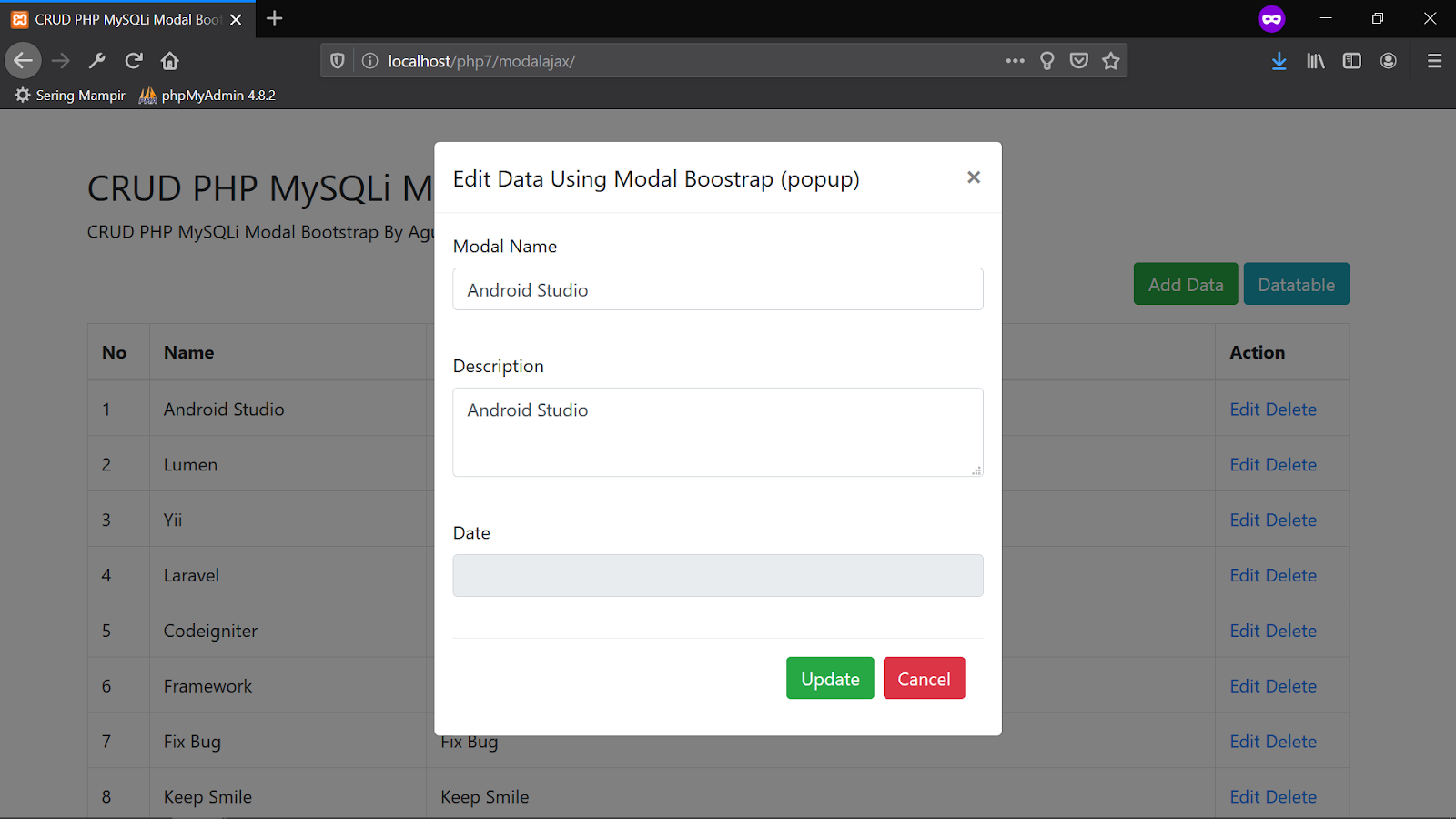Open phpMyAdmin 4.8.2 bookmark

click(207, 96)
